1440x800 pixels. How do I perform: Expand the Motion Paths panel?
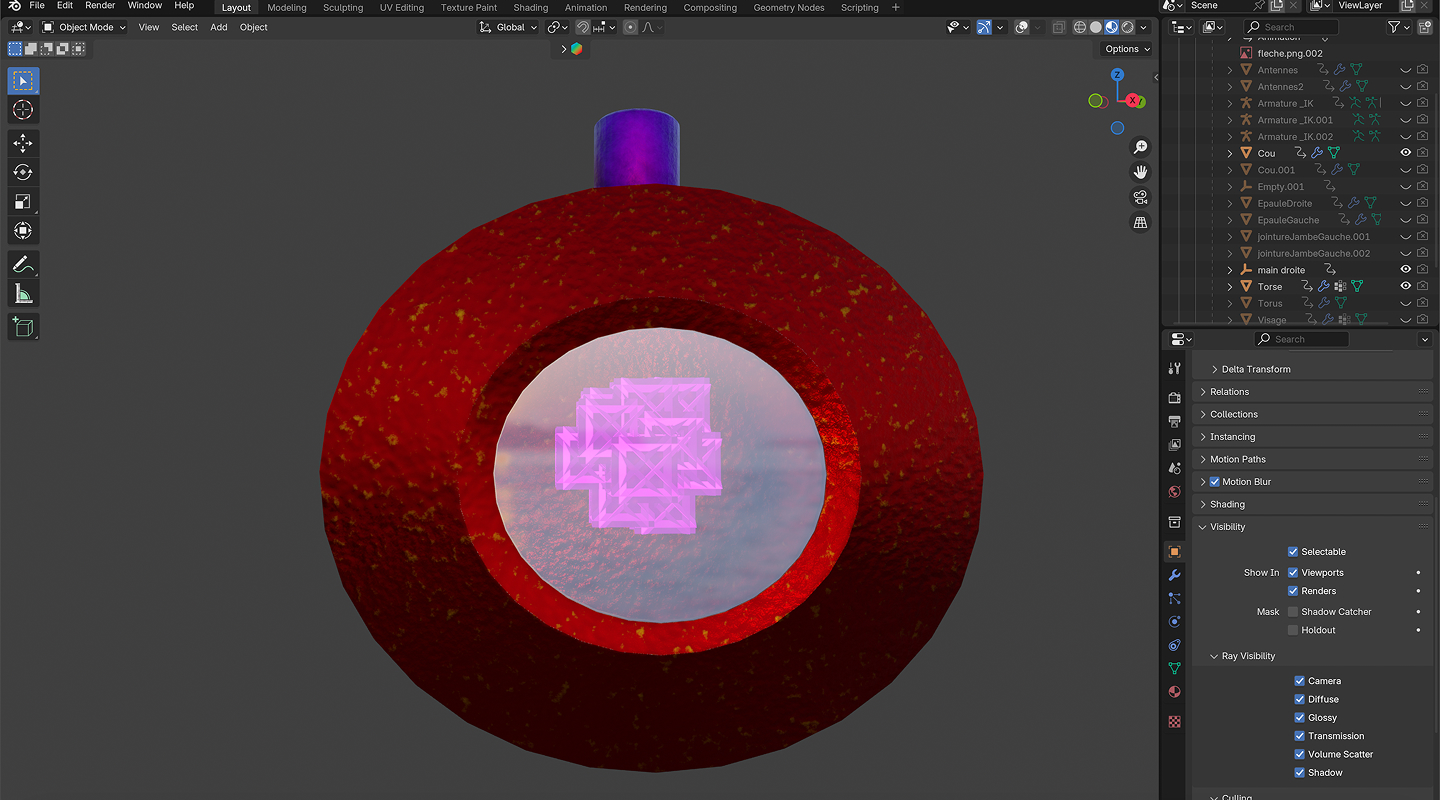coord(1237,459)
